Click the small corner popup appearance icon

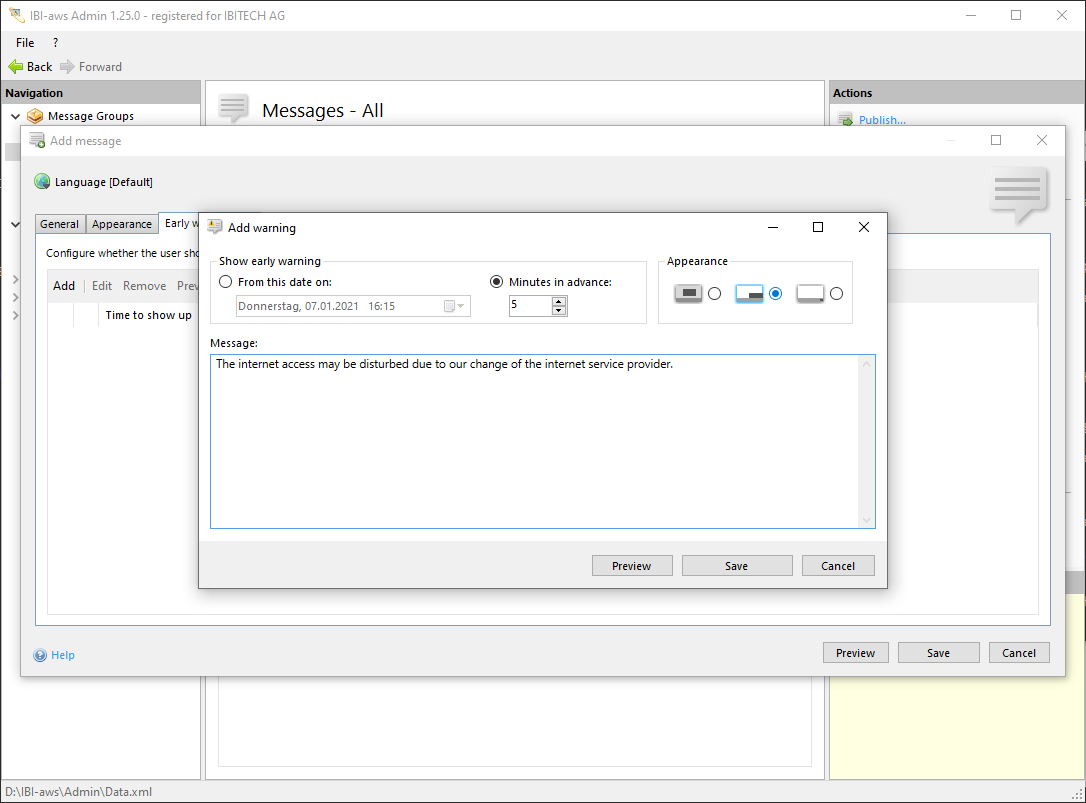click(810, 293)
